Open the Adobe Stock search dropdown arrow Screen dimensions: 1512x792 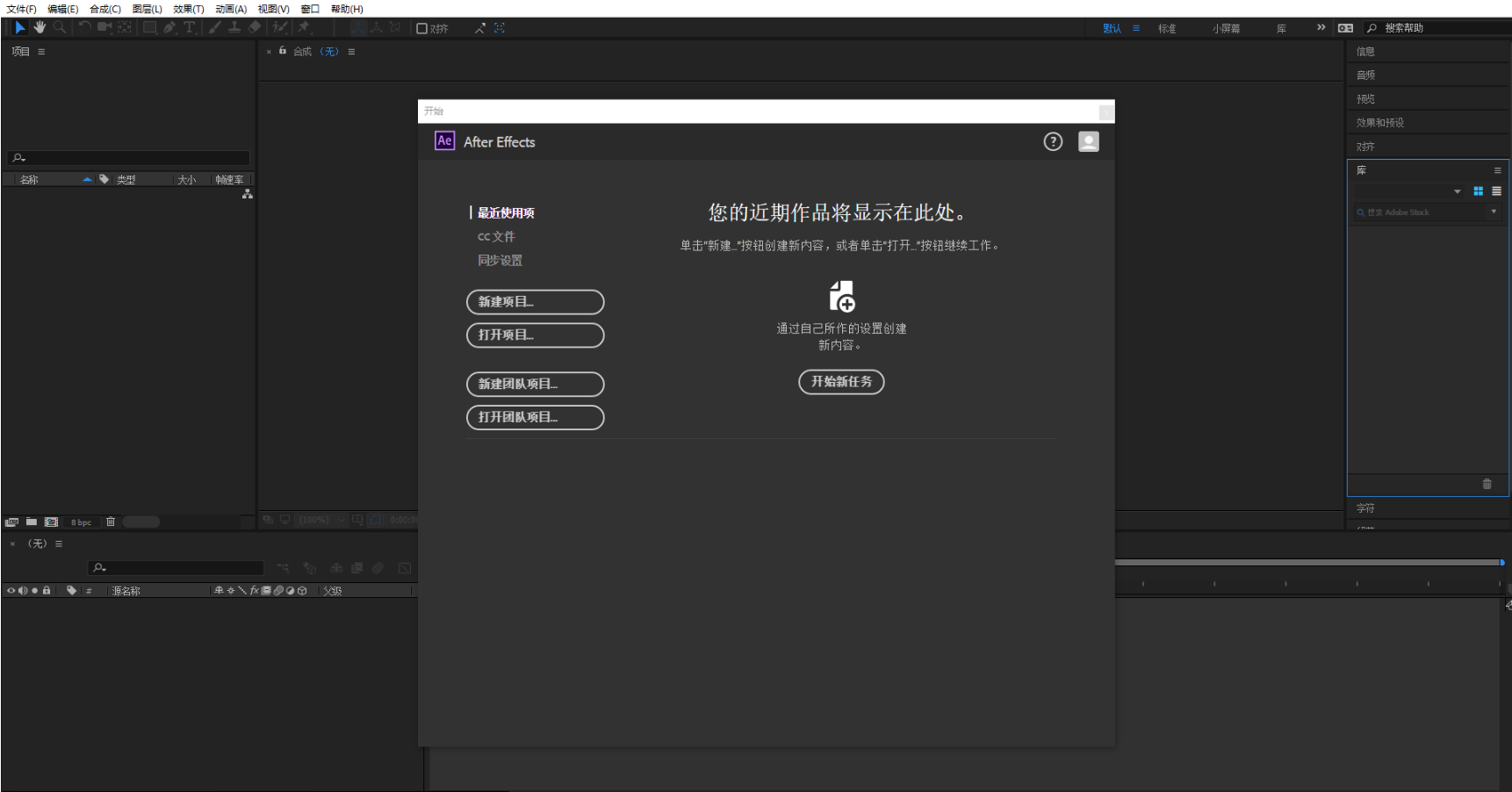[1494, 212]
